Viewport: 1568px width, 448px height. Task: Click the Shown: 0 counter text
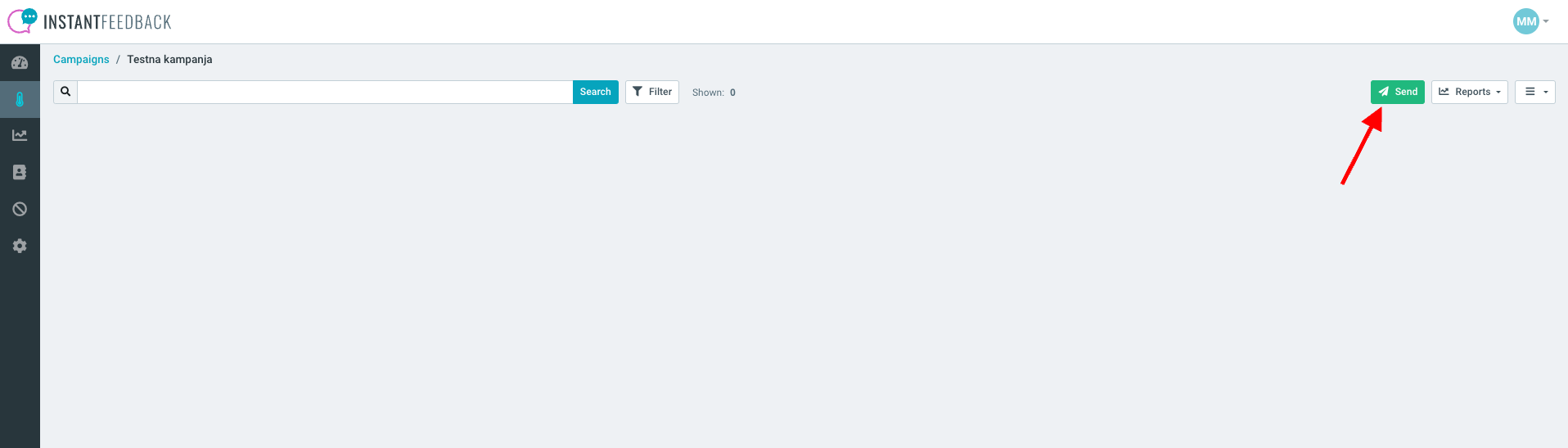(x=714, y=93)
